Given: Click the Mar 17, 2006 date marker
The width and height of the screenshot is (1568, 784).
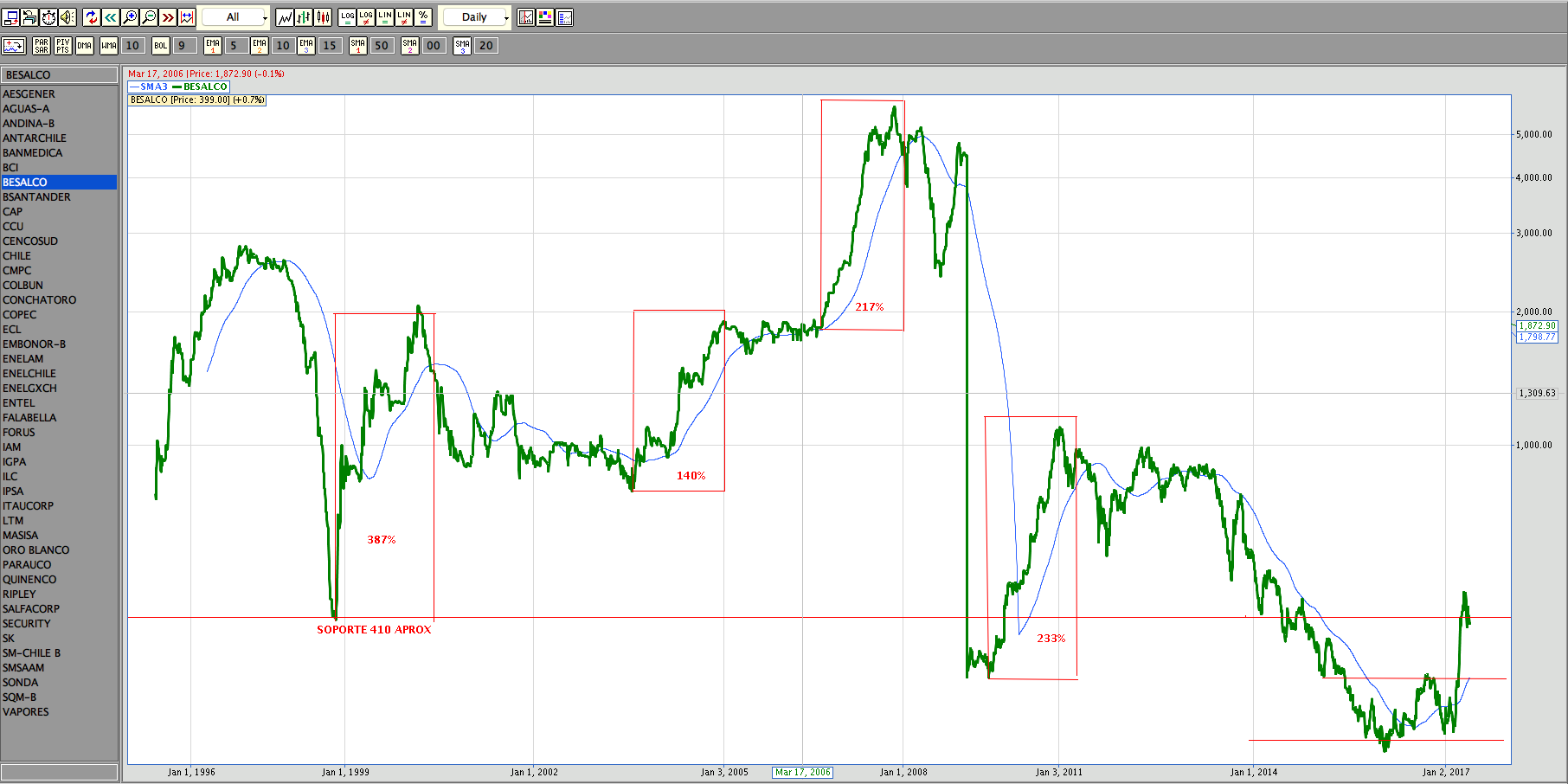Looking at the screenshot, I should click(802, 773).
